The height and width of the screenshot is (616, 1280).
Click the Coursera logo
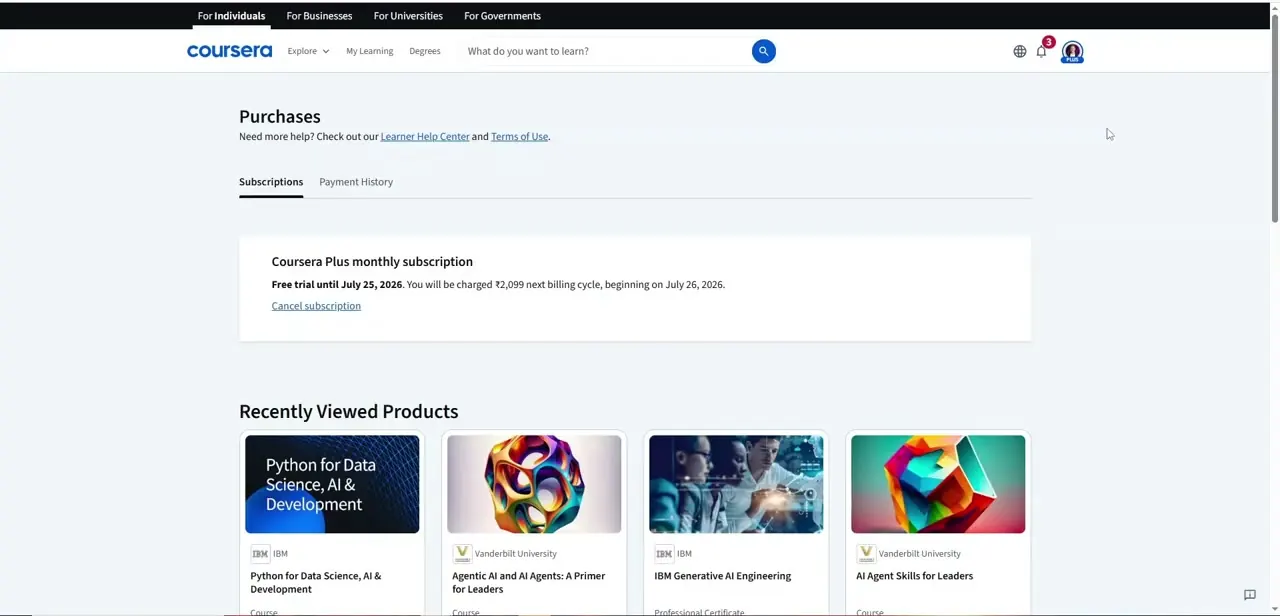[x=229, y=51]
